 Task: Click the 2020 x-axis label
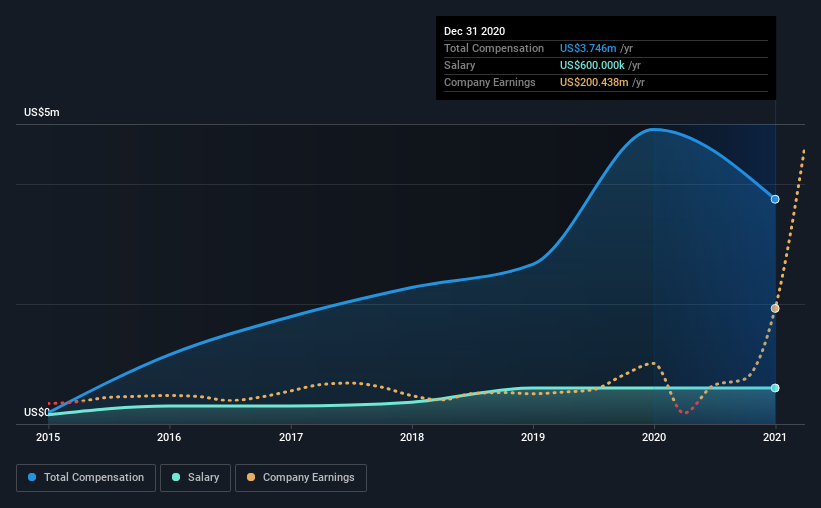click(654, 437)
